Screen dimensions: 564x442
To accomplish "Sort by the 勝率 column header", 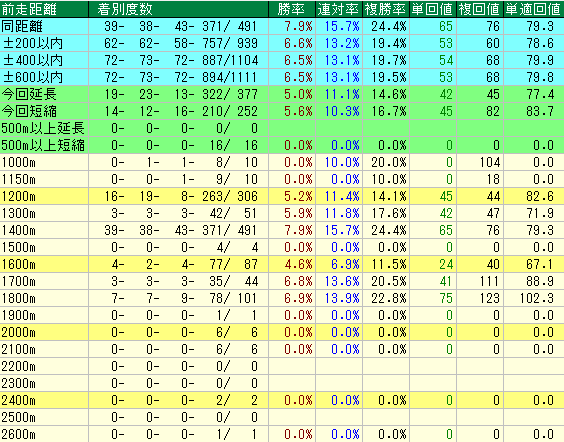I will click(x=292, y=9).
